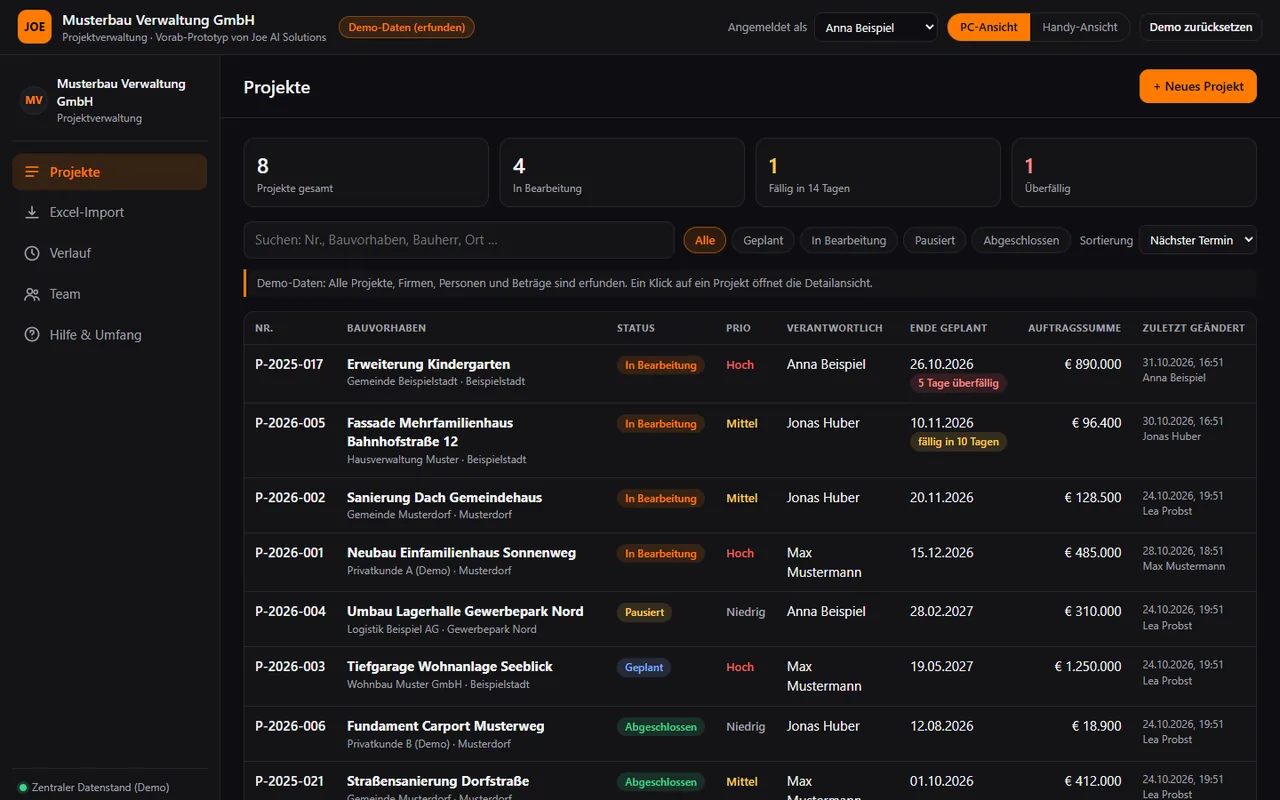The image size is (1280, 800).
Task: Filter projects by Geplant
Action: (764, 240)
